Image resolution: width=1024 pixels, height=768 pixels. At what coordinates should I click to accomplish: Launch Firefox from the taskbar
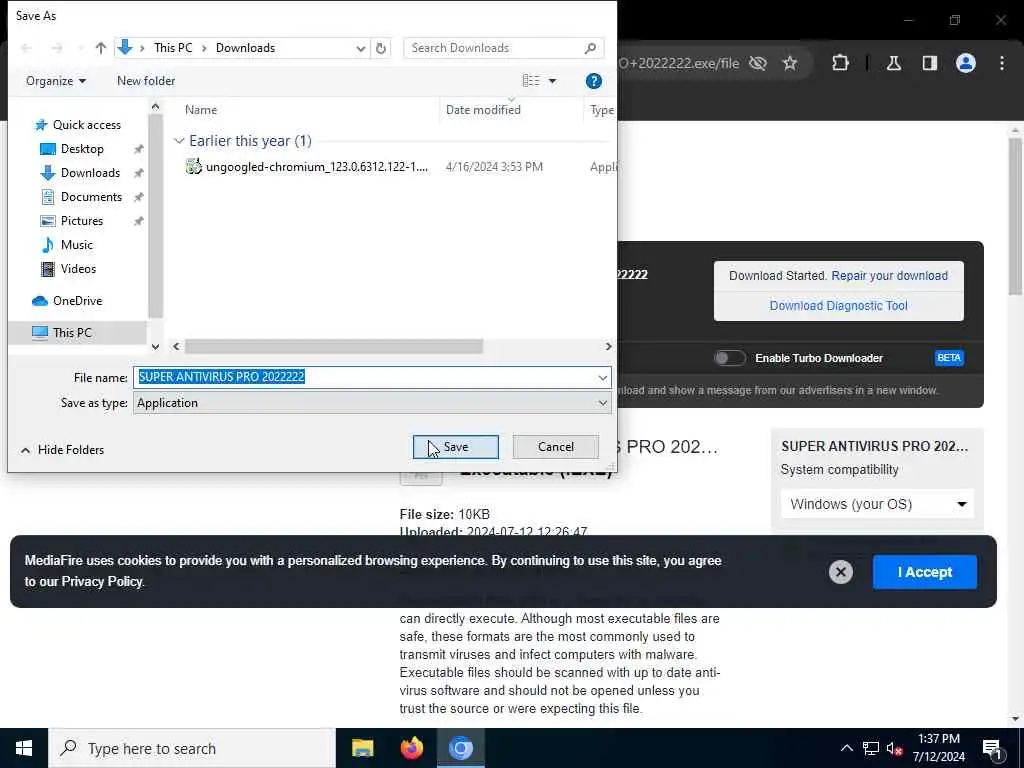(x=411, y=748)
